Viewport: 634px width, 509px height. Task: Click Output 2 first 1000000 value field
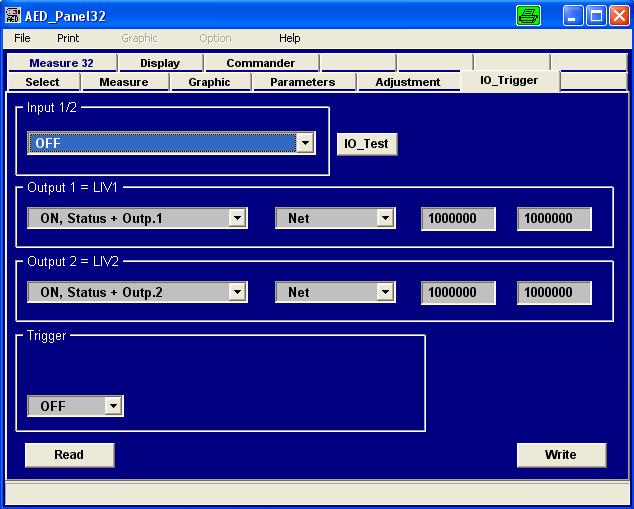pos(458,293)
